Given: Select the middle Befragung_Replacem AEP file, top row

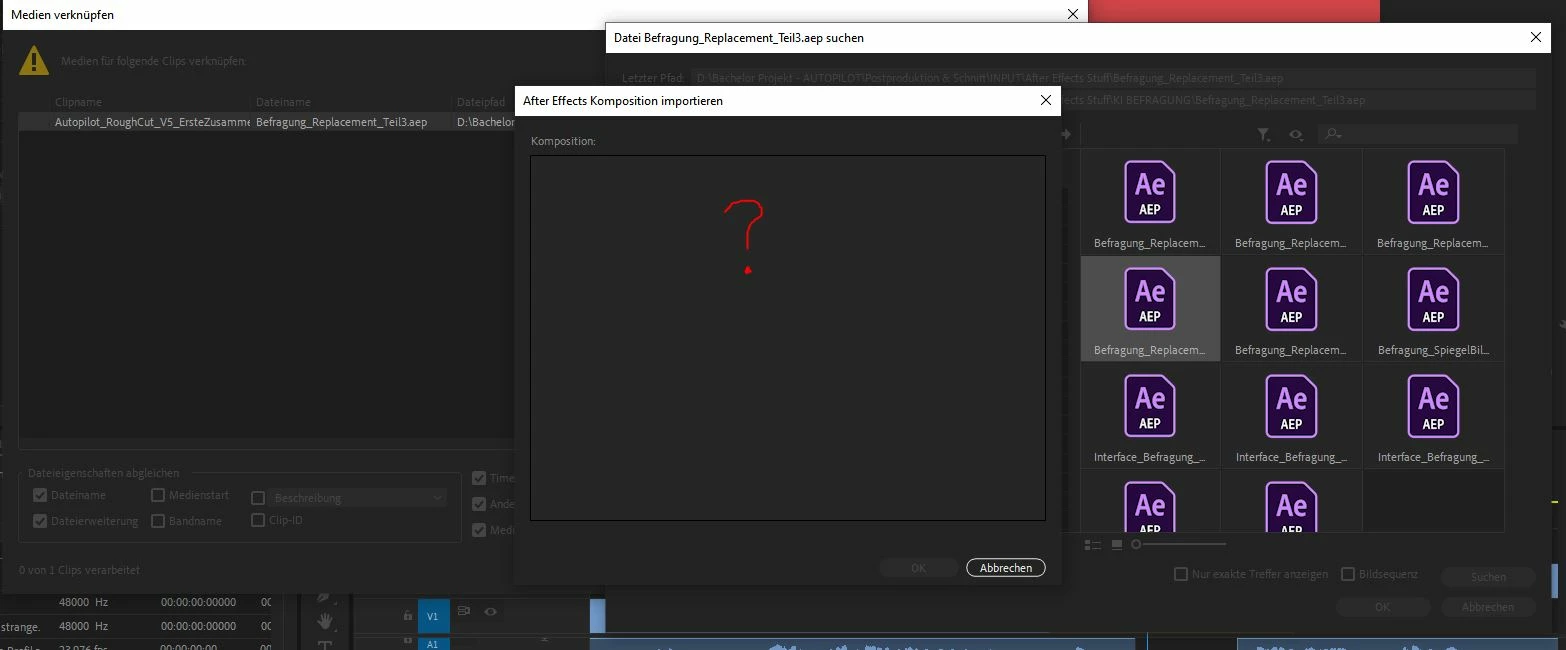Looking at the screenshot, I should 1291,202.
